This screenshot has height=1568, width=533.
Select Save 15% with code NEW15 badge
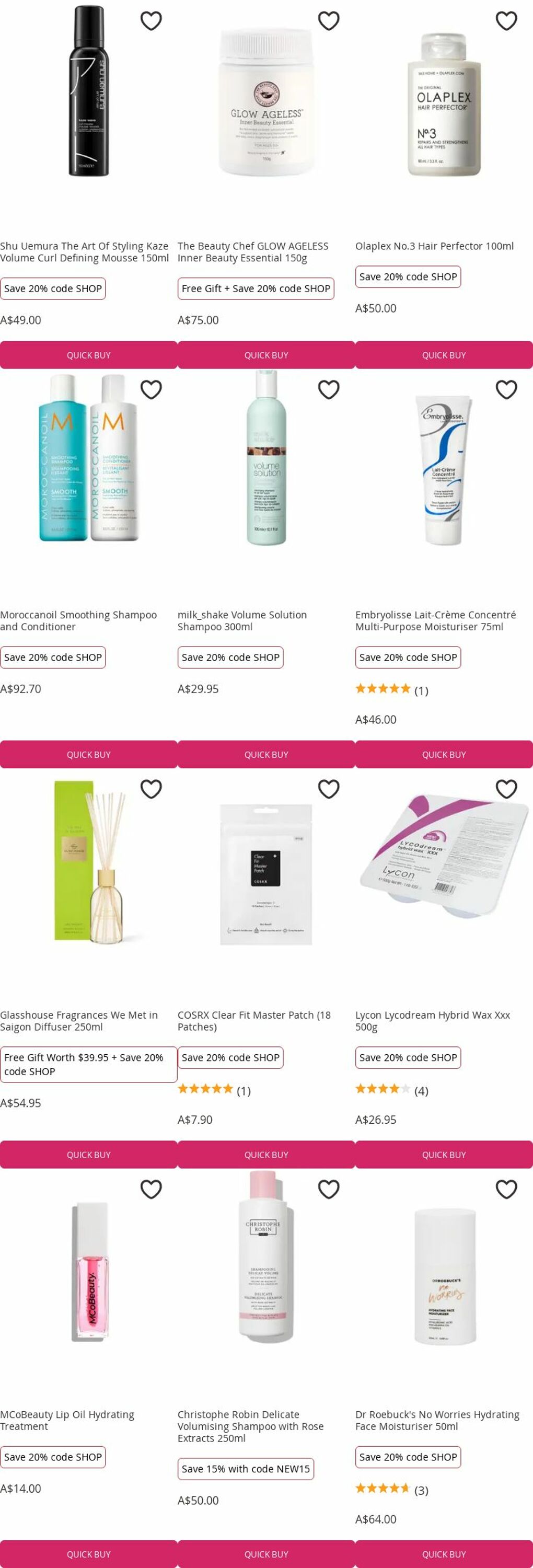click(x=246, y=1469)
